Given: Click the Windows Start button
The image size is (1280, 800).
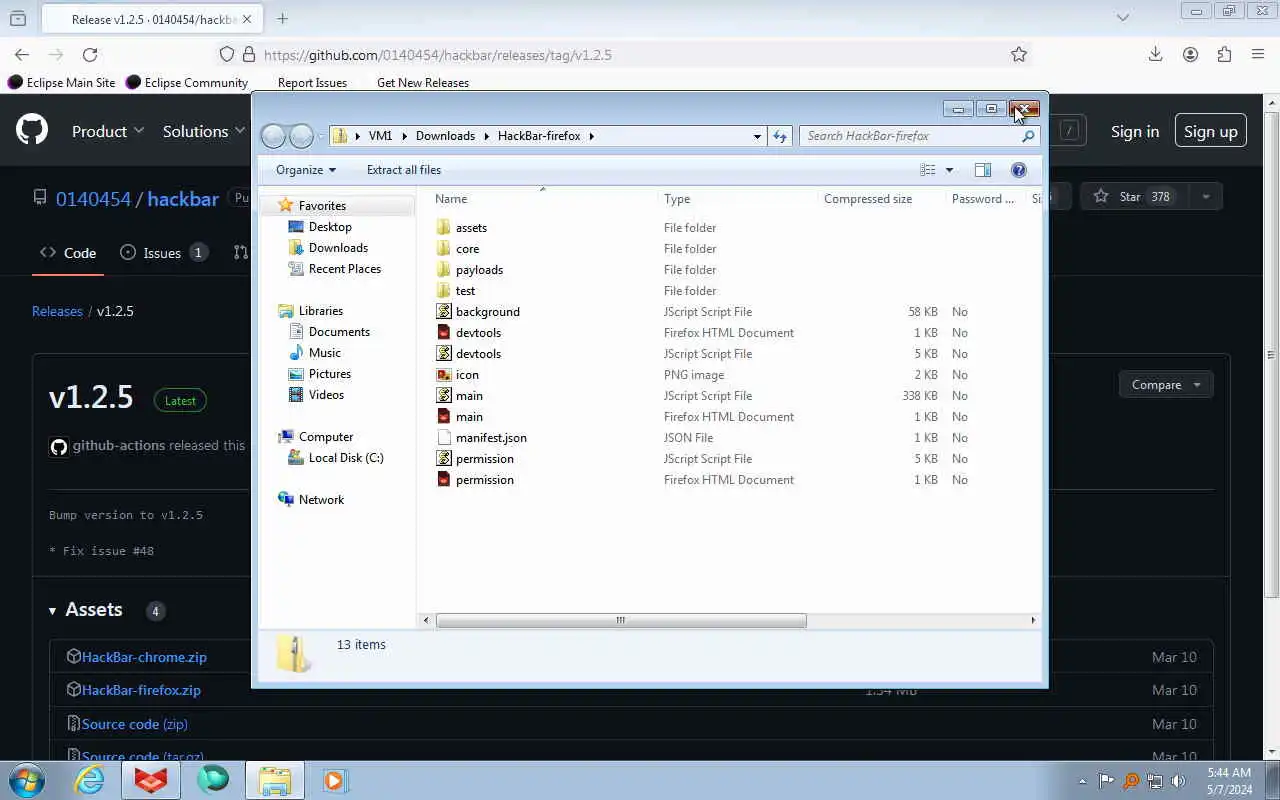Looking at the screenshot, I should 27,780.
